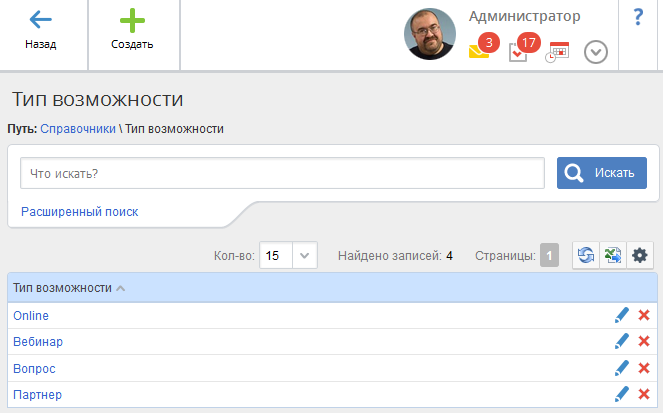
Task: Open the Online record
Action: point(31,316)
